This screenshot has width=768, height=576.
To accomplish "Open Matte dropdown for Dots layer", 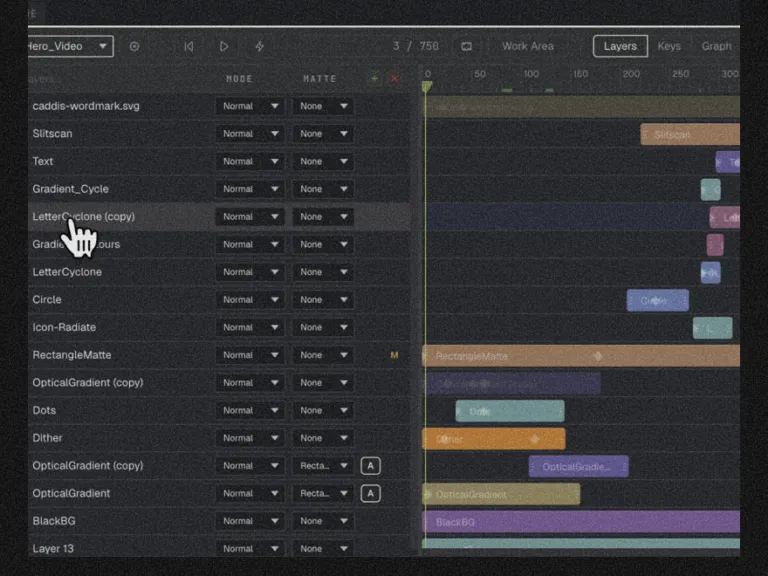I will [x=323, y=410].
